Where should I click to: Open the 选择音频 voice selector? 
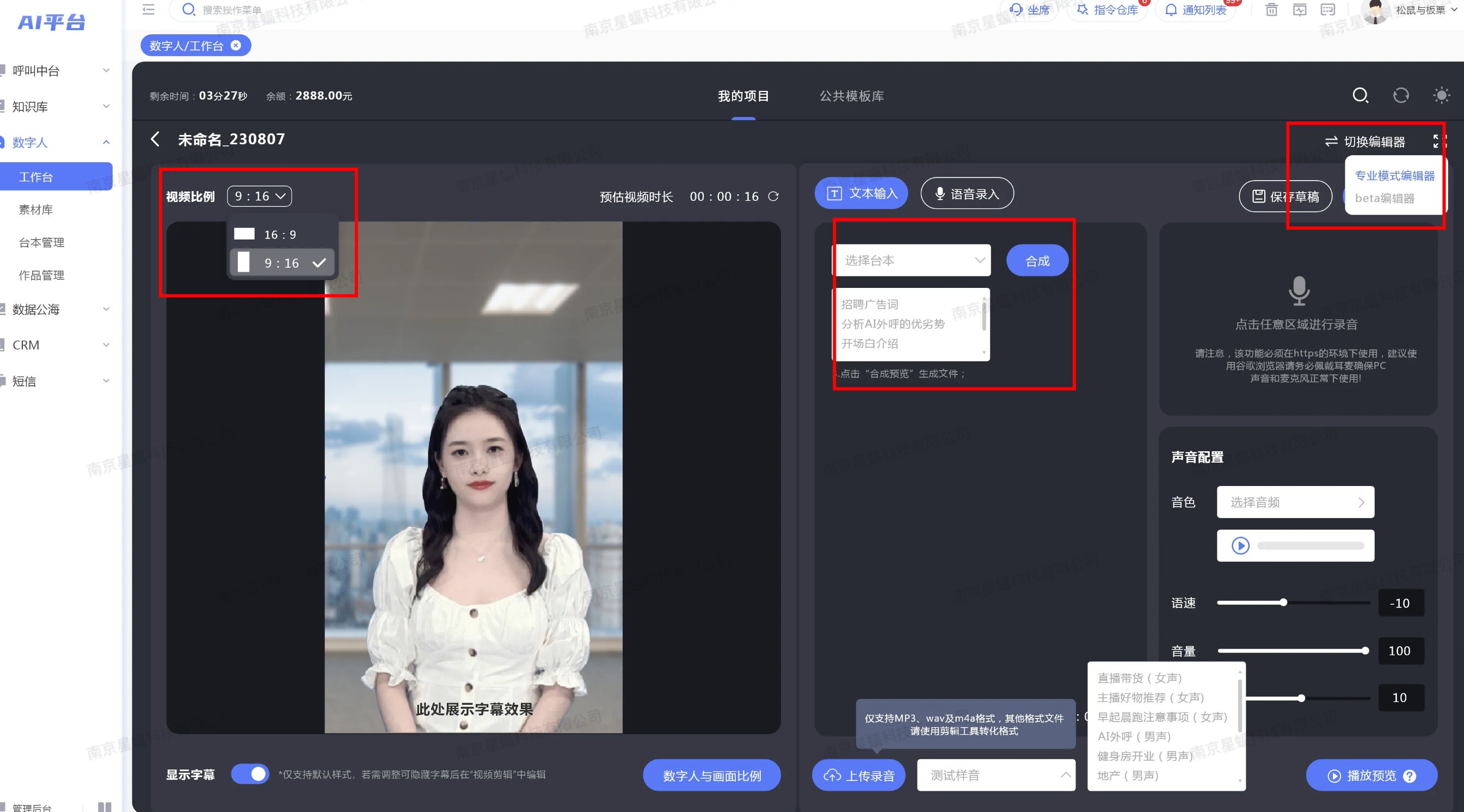1295,502
